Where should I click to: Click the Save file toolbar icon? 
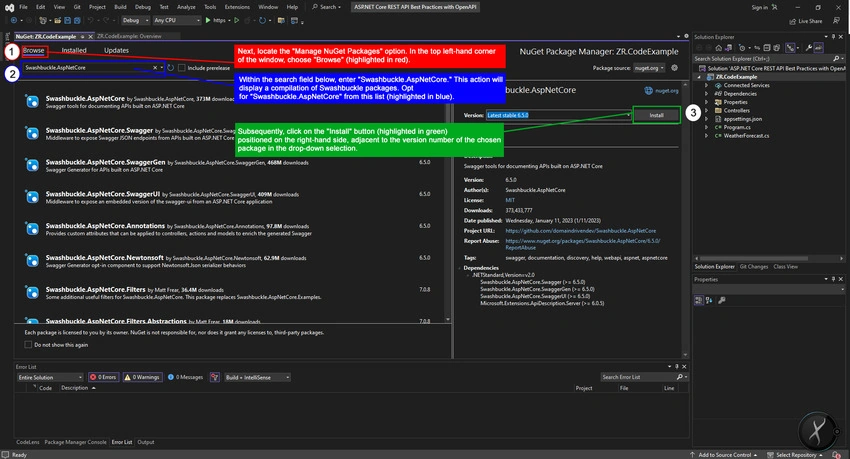(67, 21)
